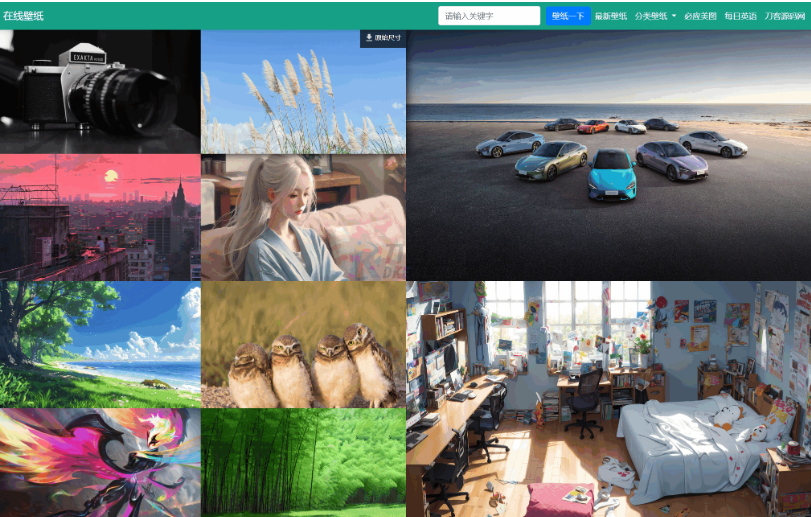Visit the 刀客源码网 link
This screenshot has width=811, height=517.
(x=785, y=16)
